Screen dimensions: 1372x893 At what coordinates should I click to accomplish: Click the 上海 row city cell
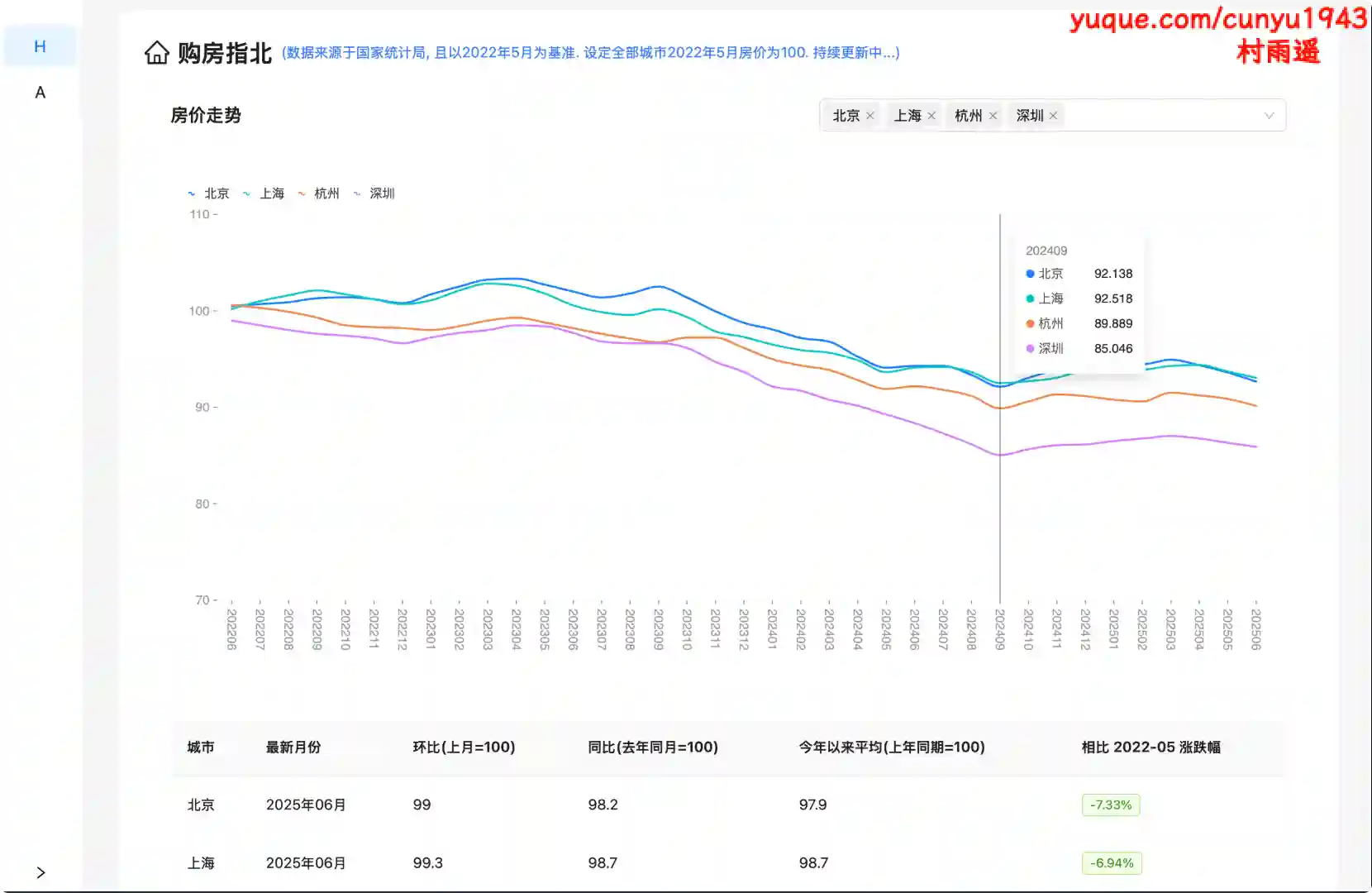click(201, 863)
